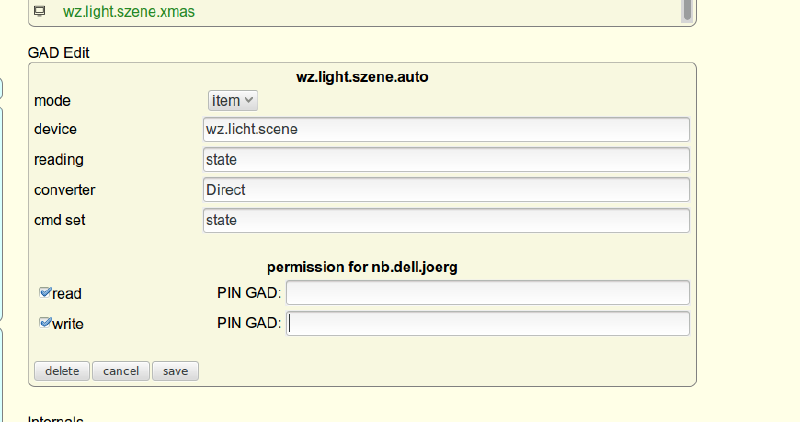Select the converter field showing Direct
Screen dimensions: 800x422
point(446,189)
